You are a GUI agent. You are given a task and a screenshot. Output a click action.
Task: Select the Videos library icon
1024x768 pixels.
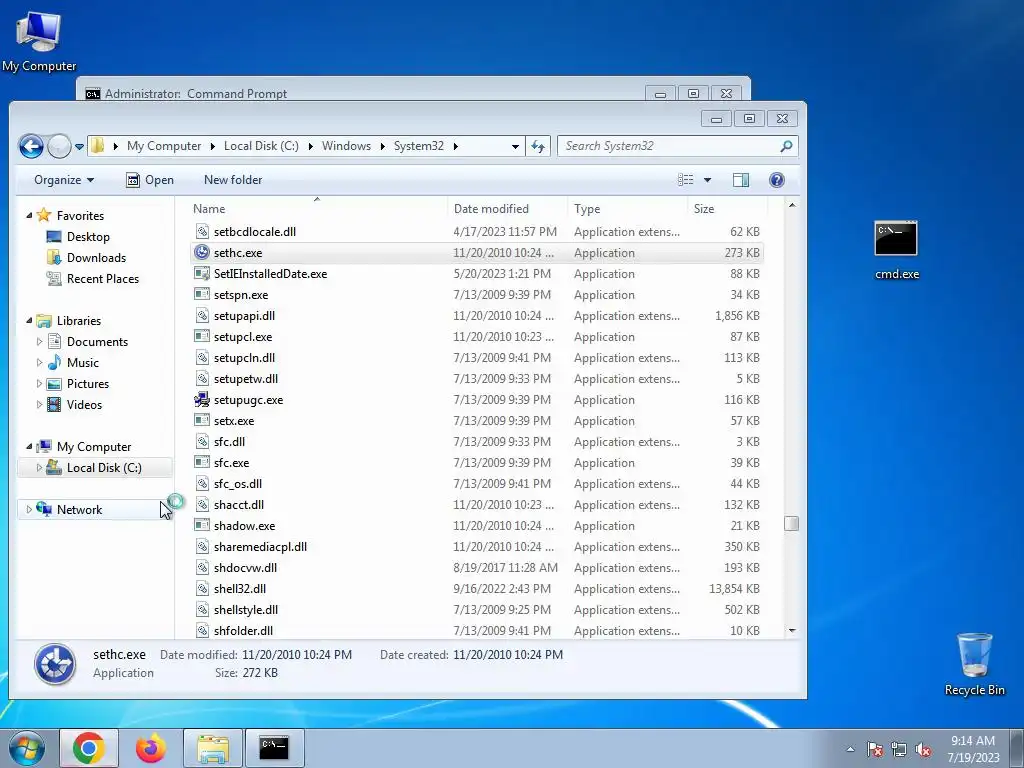(55, 405)
